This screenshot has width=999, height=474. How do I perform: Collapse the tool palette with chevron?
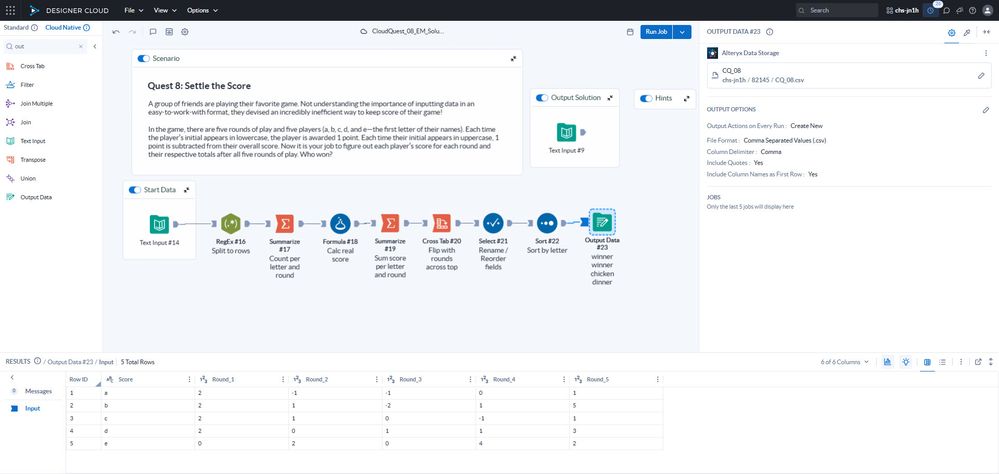pyautogui.click(x=95, y=47)
